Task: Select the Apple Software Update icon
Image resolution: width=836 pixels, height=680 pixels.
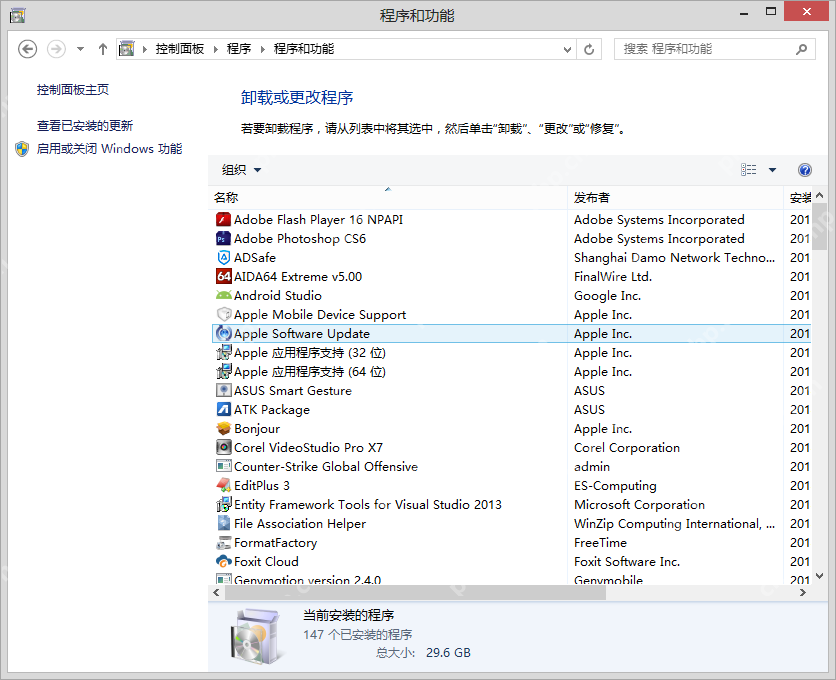Action: point(224,333)
